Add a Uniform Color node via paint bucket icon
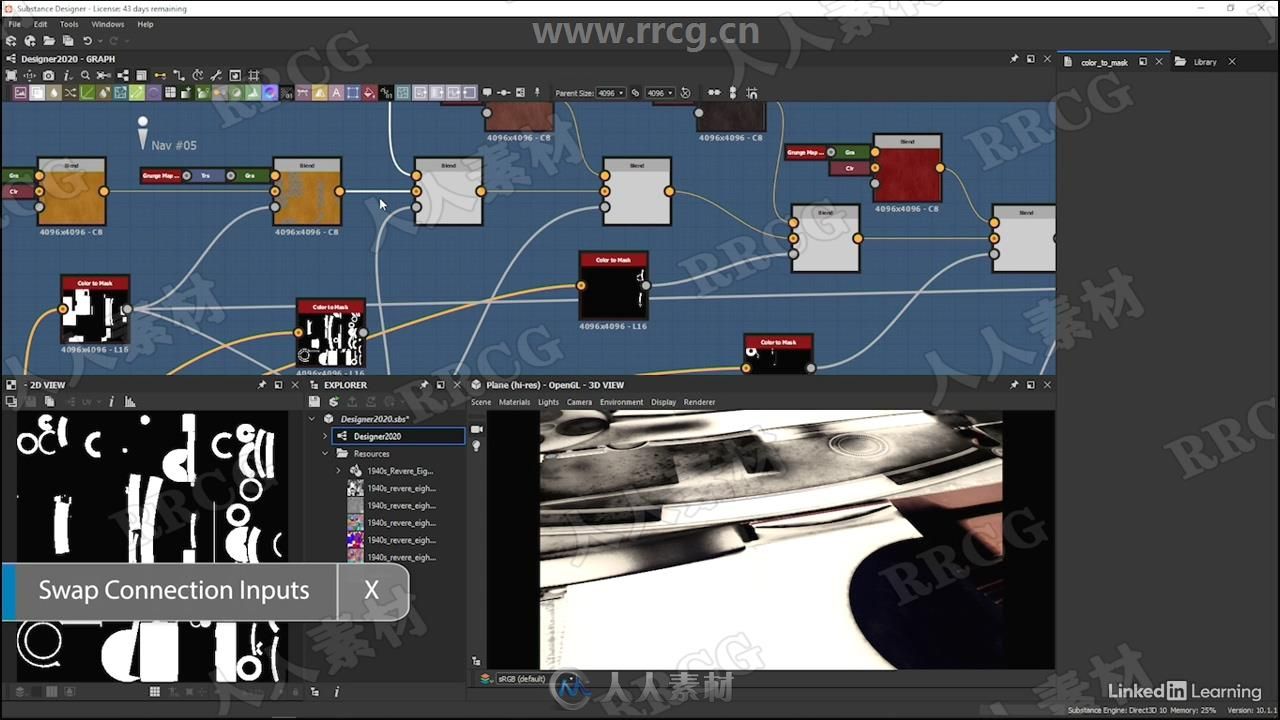 pyautogui.click(x=369, y=93)
